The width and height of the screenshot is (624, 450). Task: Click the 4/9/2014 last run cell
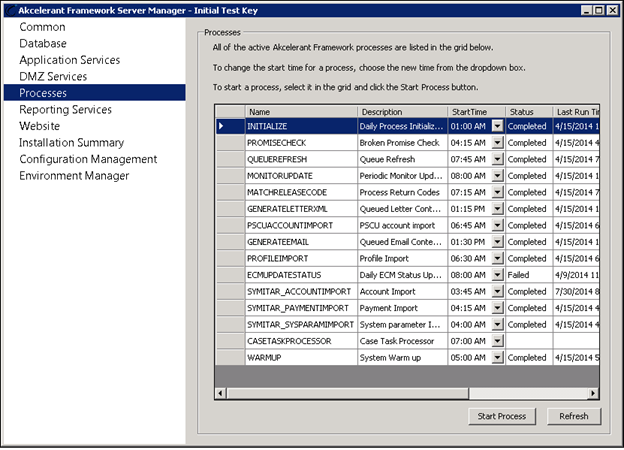576,275
